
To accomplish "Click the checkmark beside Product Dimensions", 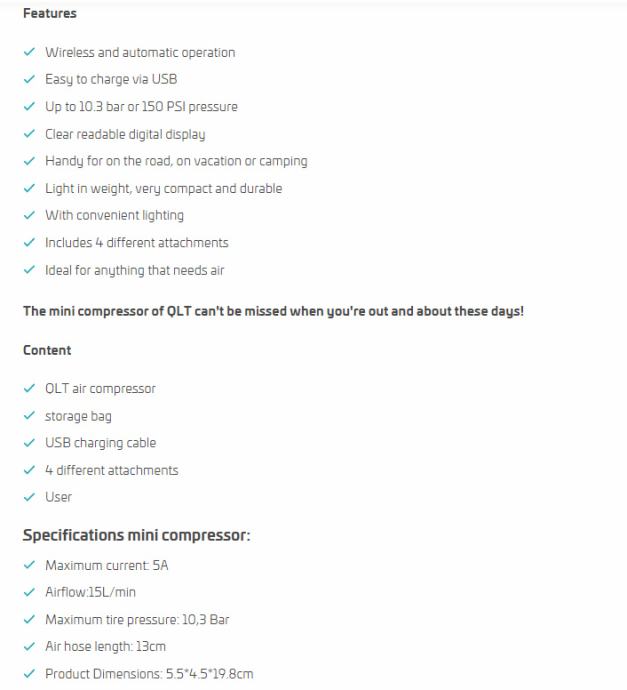I will [x=29, y=674].
